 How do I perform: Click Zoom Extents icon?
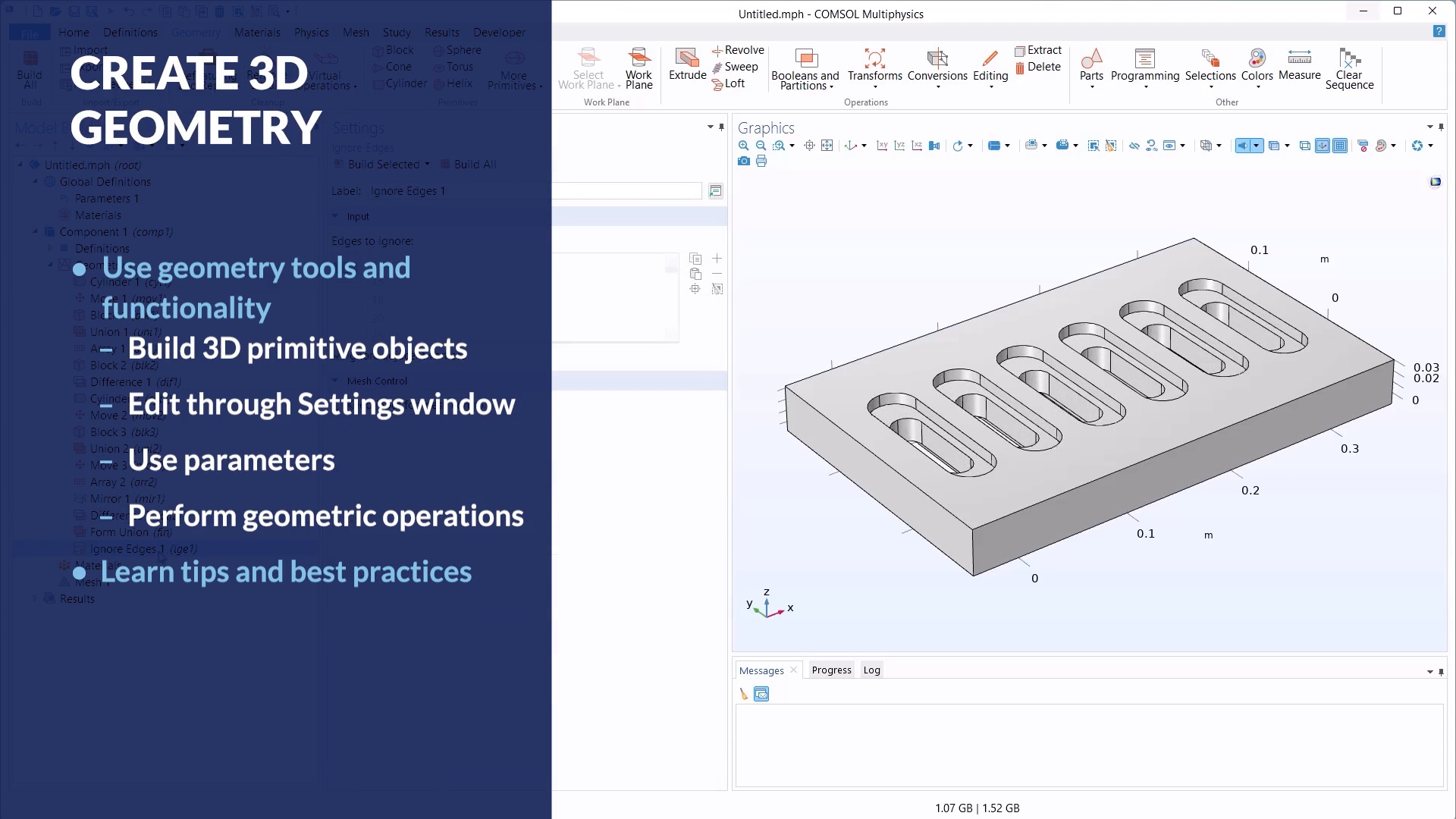[x=827, y=146]
